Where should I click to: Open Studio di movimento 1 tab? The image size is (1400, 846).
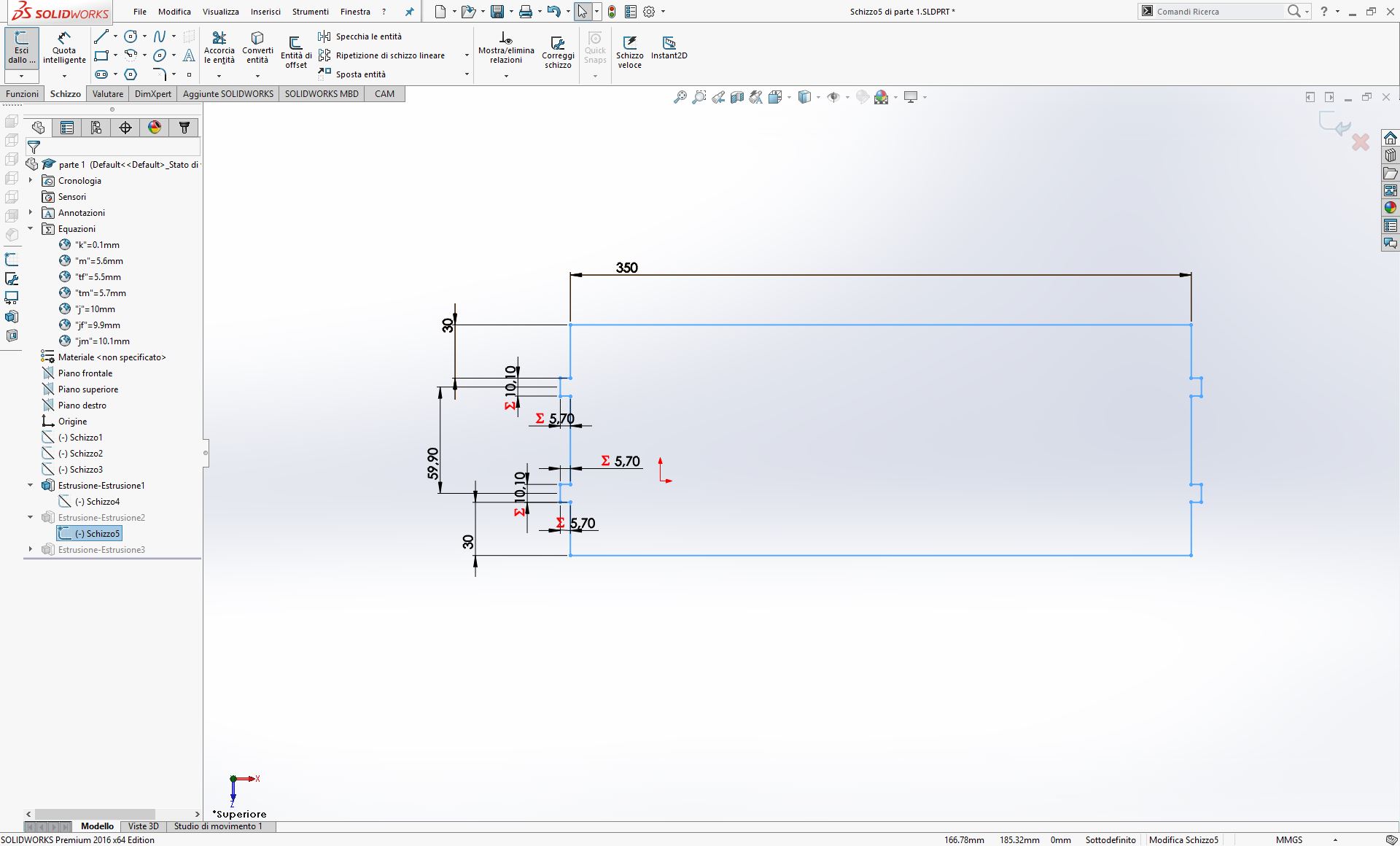point(218,826)
